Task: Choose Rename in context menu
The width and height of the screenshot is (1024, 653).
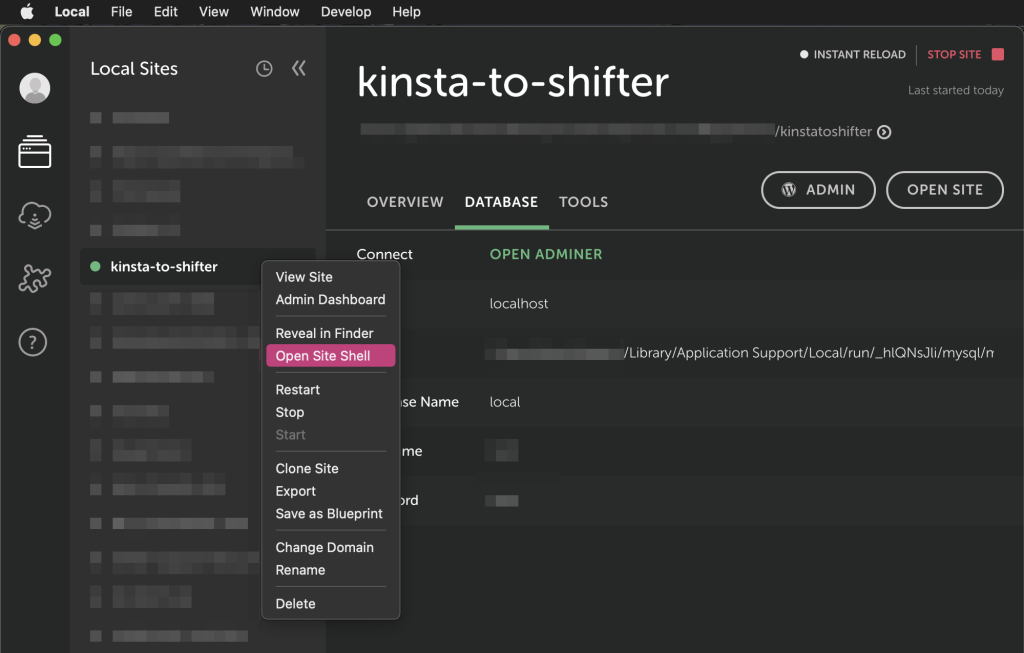Action: point(330,570)
